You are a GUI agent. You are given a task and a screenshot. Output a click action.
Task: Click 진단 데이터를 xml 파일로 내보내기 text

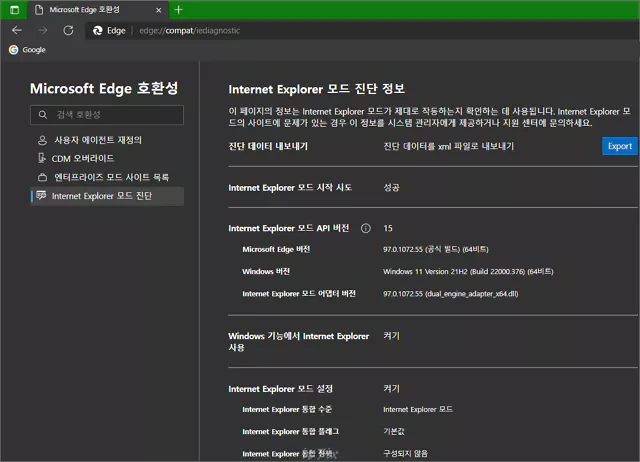click(x=449, y=146)
